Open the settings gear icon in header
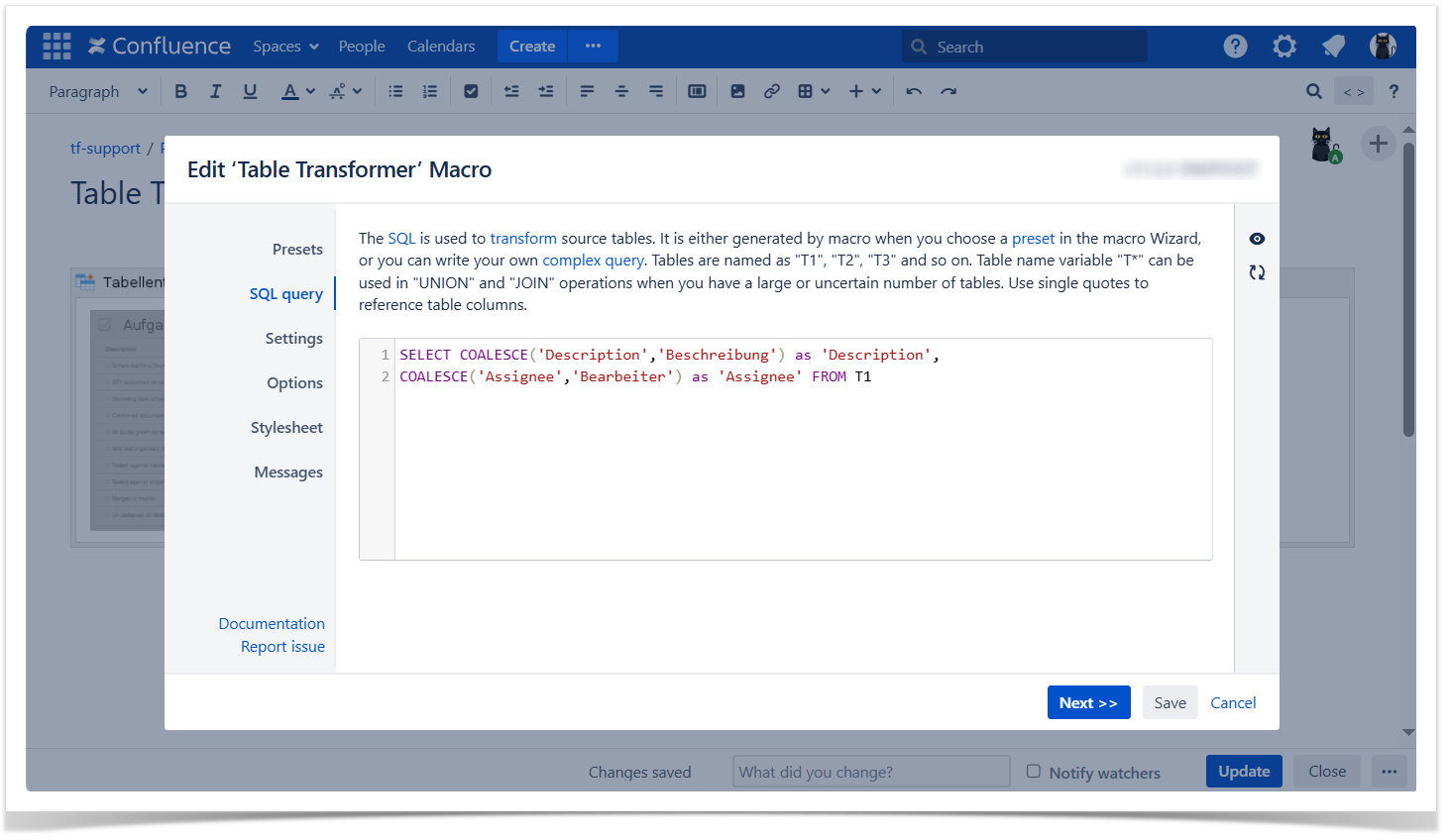The image size is (1450, 840). pos(1284,47)
